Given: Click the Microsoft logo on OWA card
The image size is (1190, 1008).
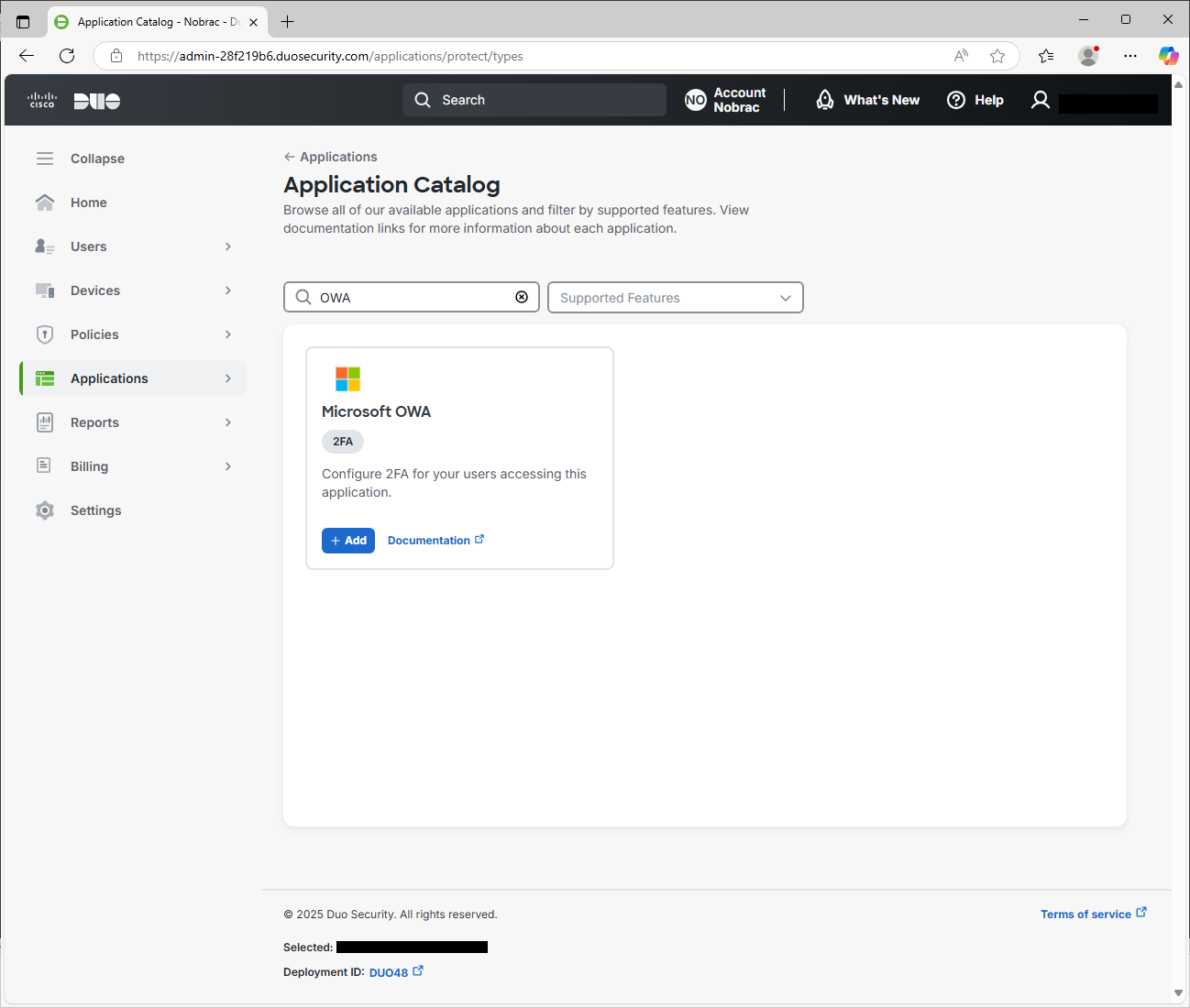Looking at the screenshot, I should 348,378.
